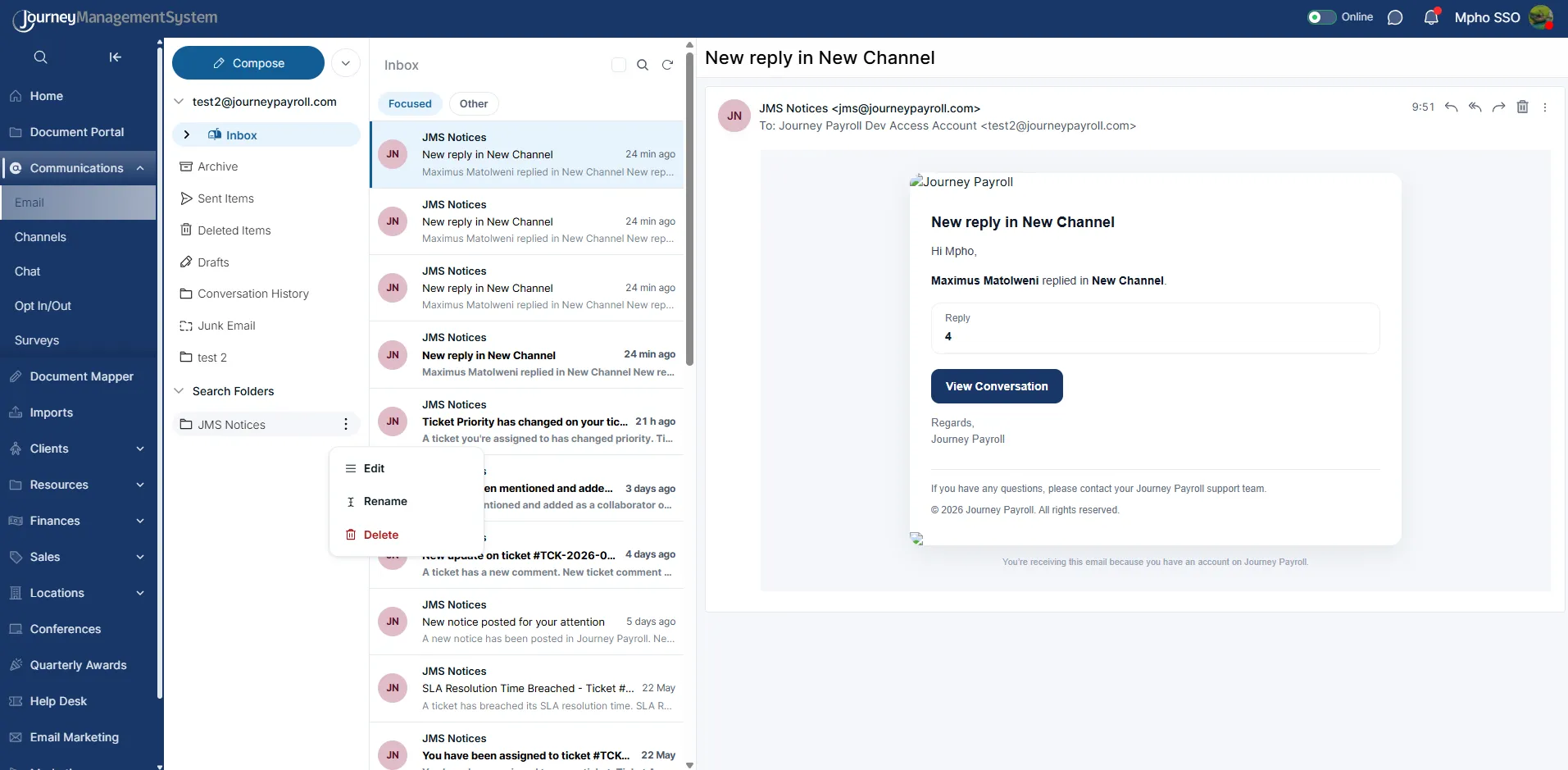Open Chat under Communications

coord(79,271)
